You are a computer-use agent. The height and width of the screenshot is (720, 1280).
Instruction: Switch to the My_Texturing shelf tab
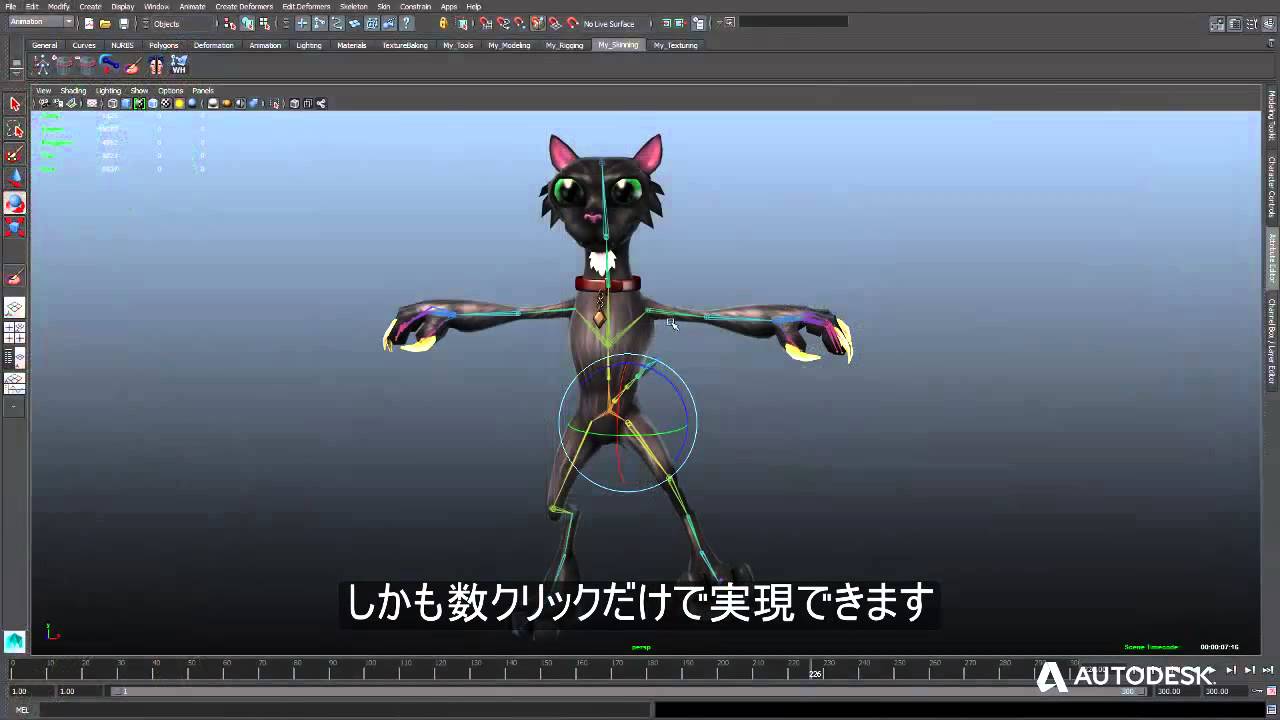(x=675, y=45)
